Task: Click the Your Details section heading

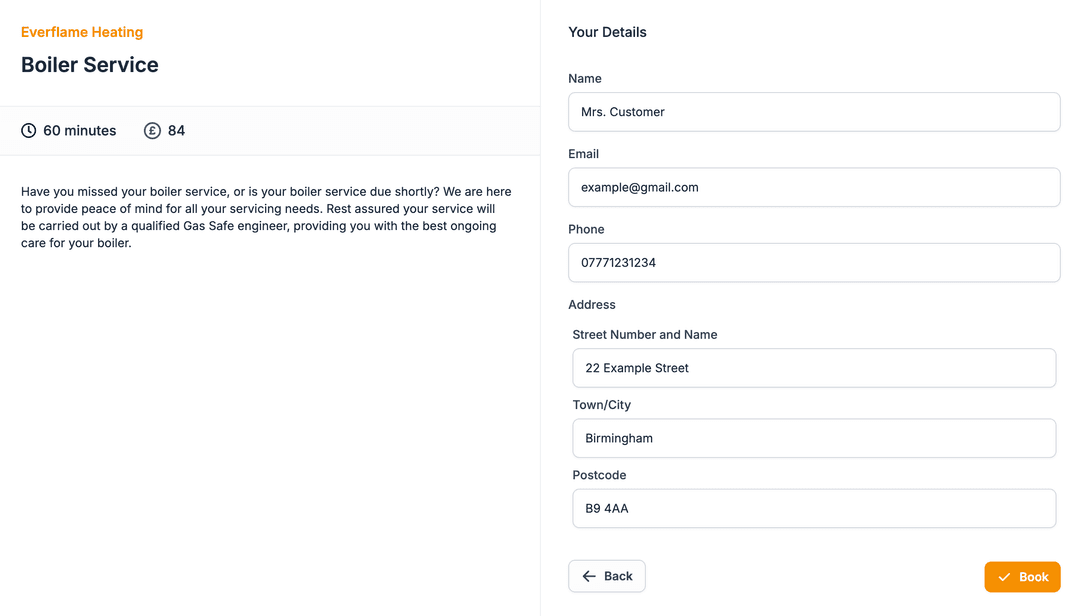Action: 607,32
